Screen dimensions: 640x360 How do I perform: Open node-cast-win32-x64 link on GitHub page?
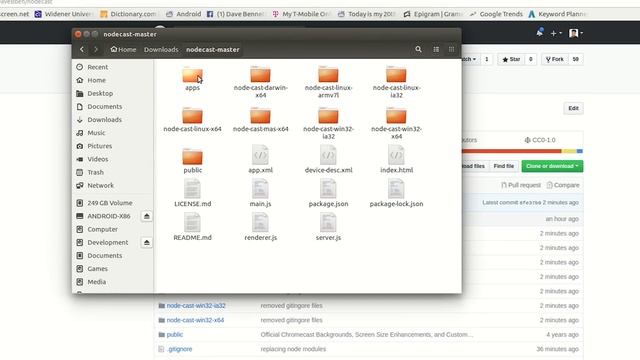(x=195, y=320)
